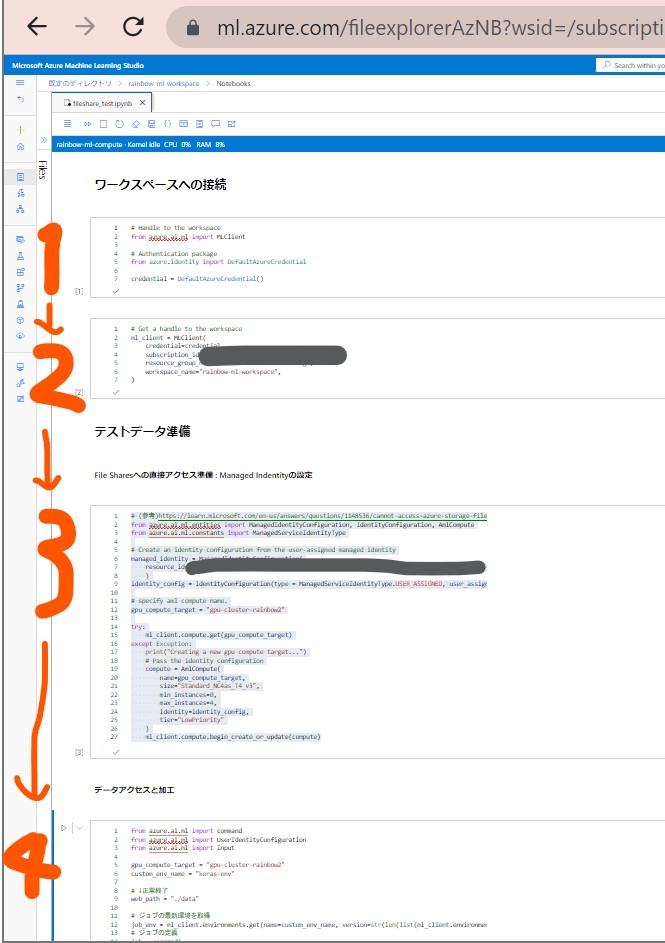Open the Data sidebar icon

coord(20,239)
